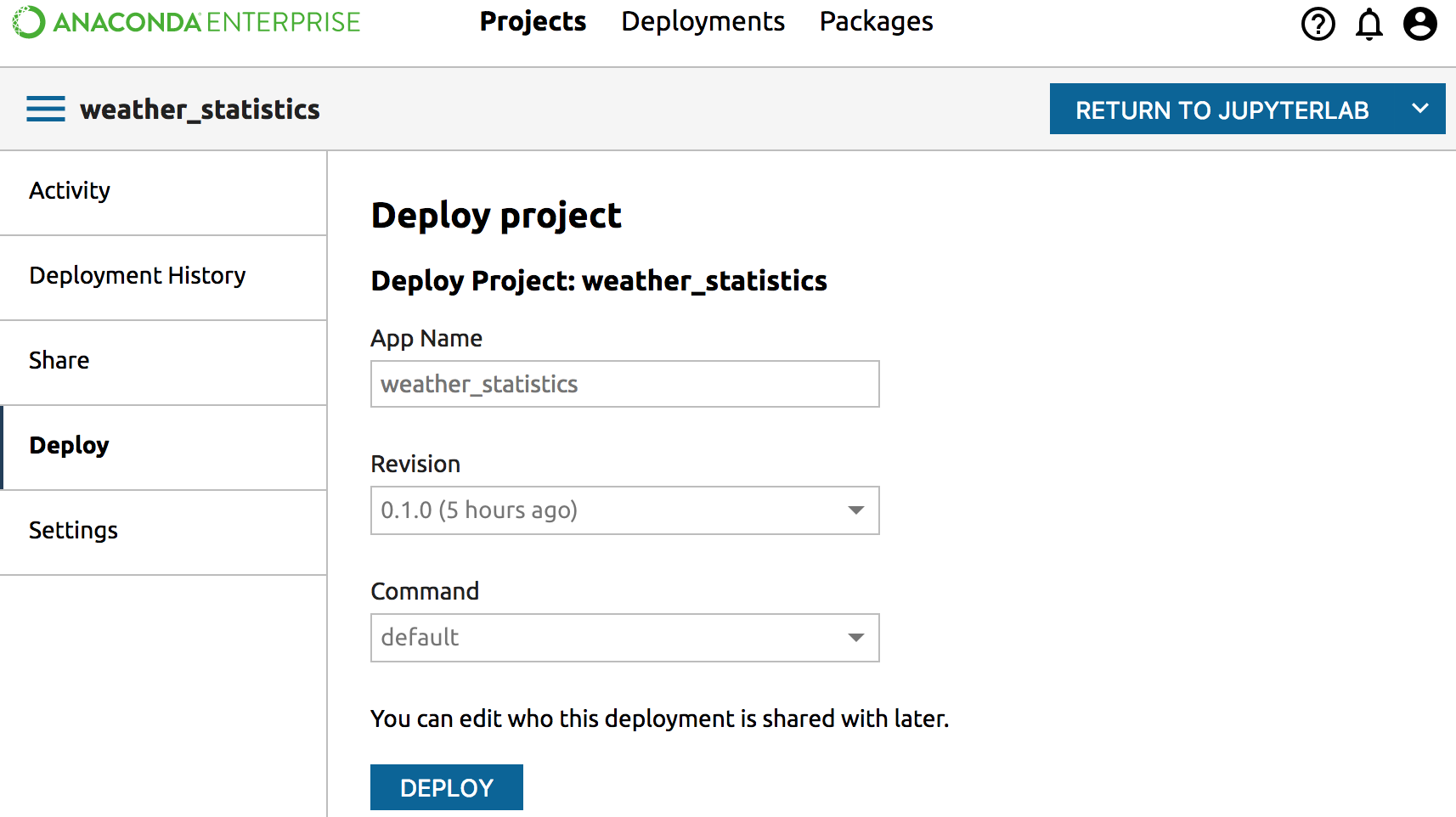Click the Anaconda Enterprise logo
The width and height of the screenshot is (1456, 817).
(x=187, y=22)
